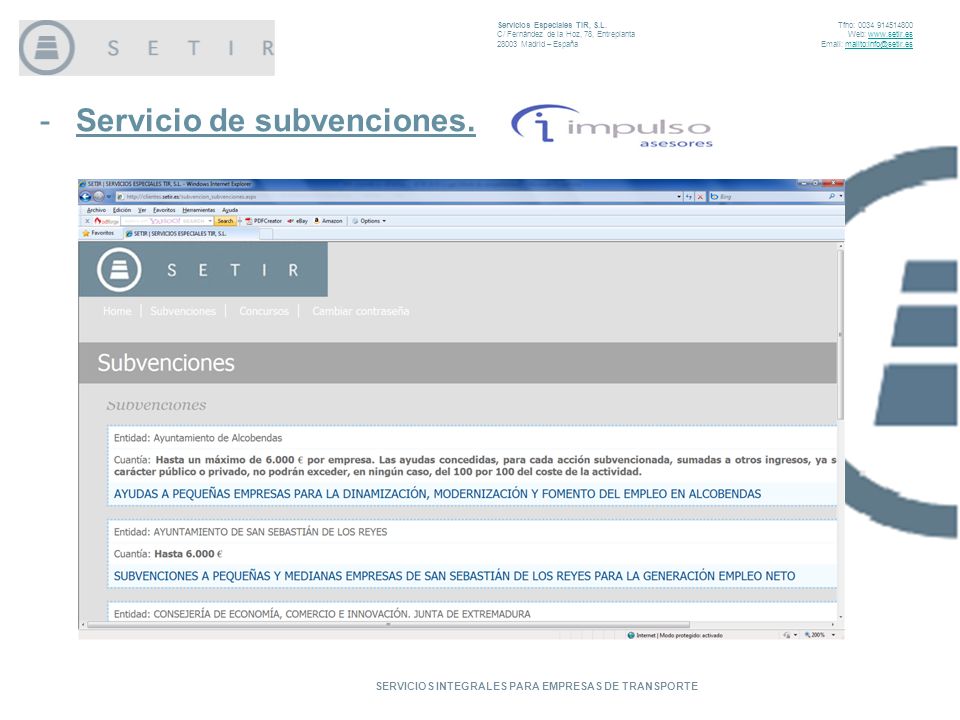960x720 pixels.
Task: Click the Servicio de subvenciones heading link
Action: click(276, 120)
